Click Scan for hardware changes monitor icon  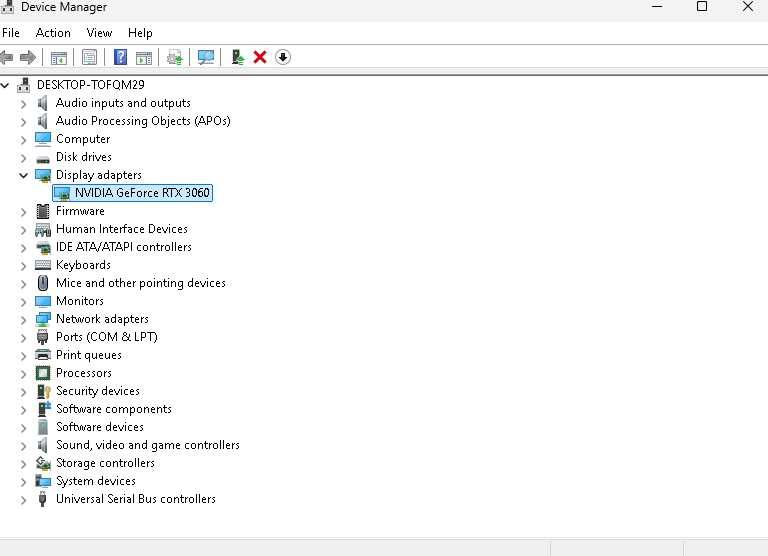[206, 57]
